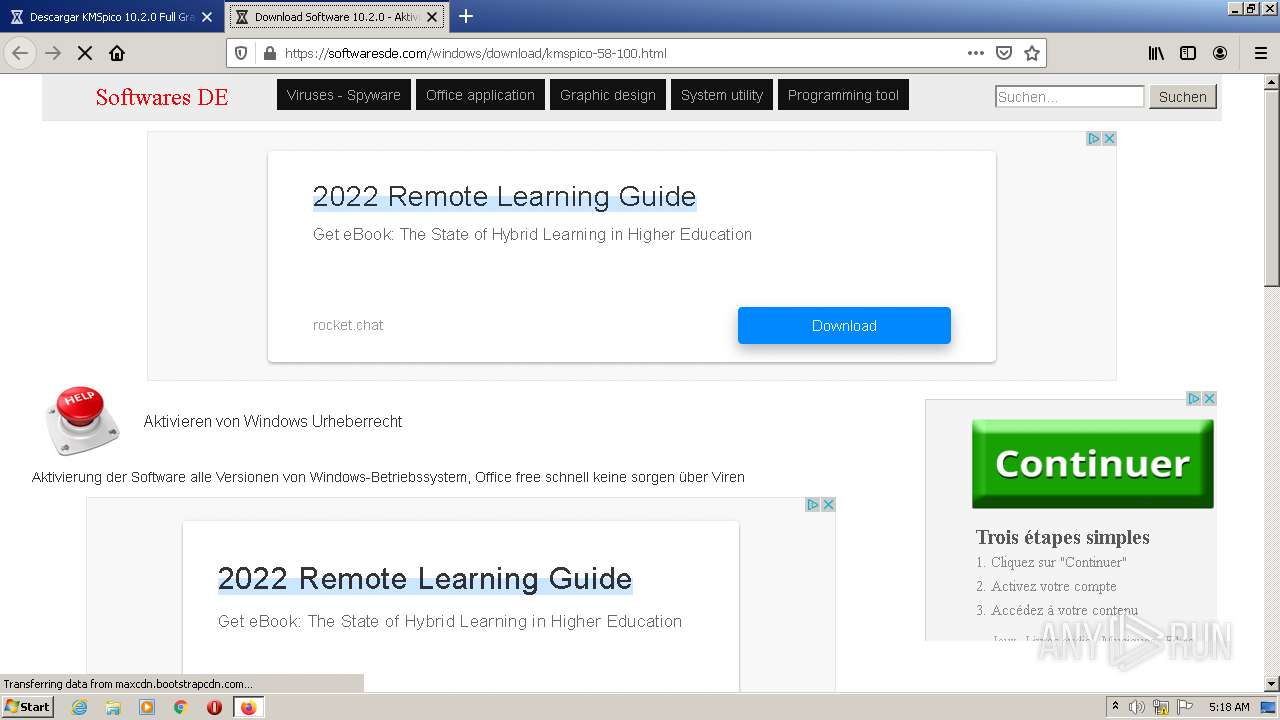This screenshot has width=1280, height=720.
Task: Open the network tray icon
Action: (1160, 707)
